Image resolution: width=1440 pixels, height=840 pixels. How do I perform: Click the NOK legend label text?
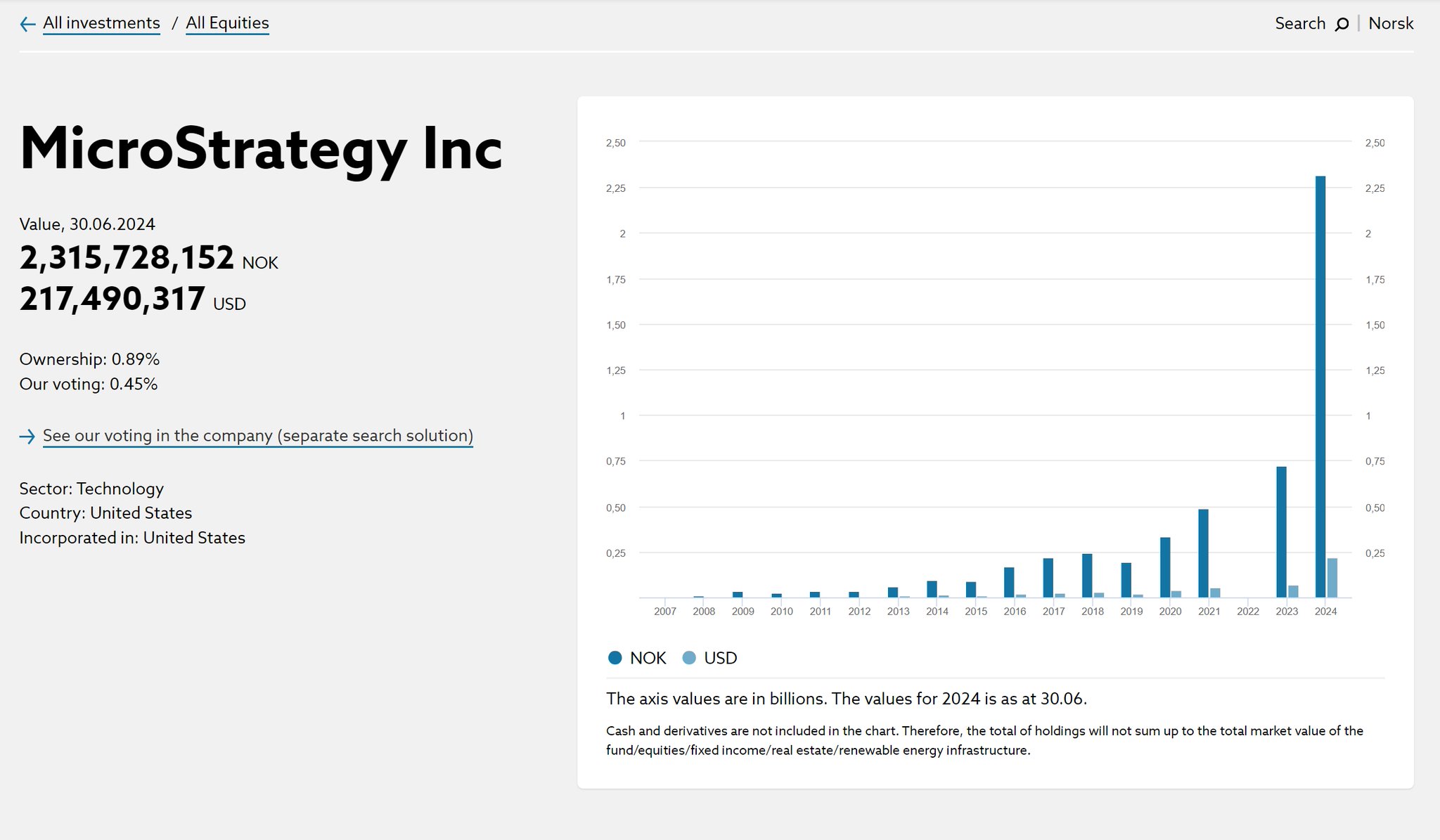tap(648, 658)
